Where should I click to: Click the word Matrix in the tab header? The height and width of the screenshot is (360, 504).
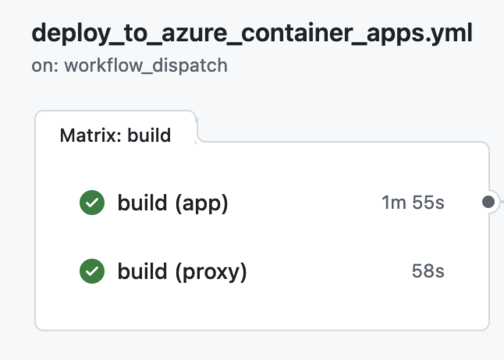90,135
